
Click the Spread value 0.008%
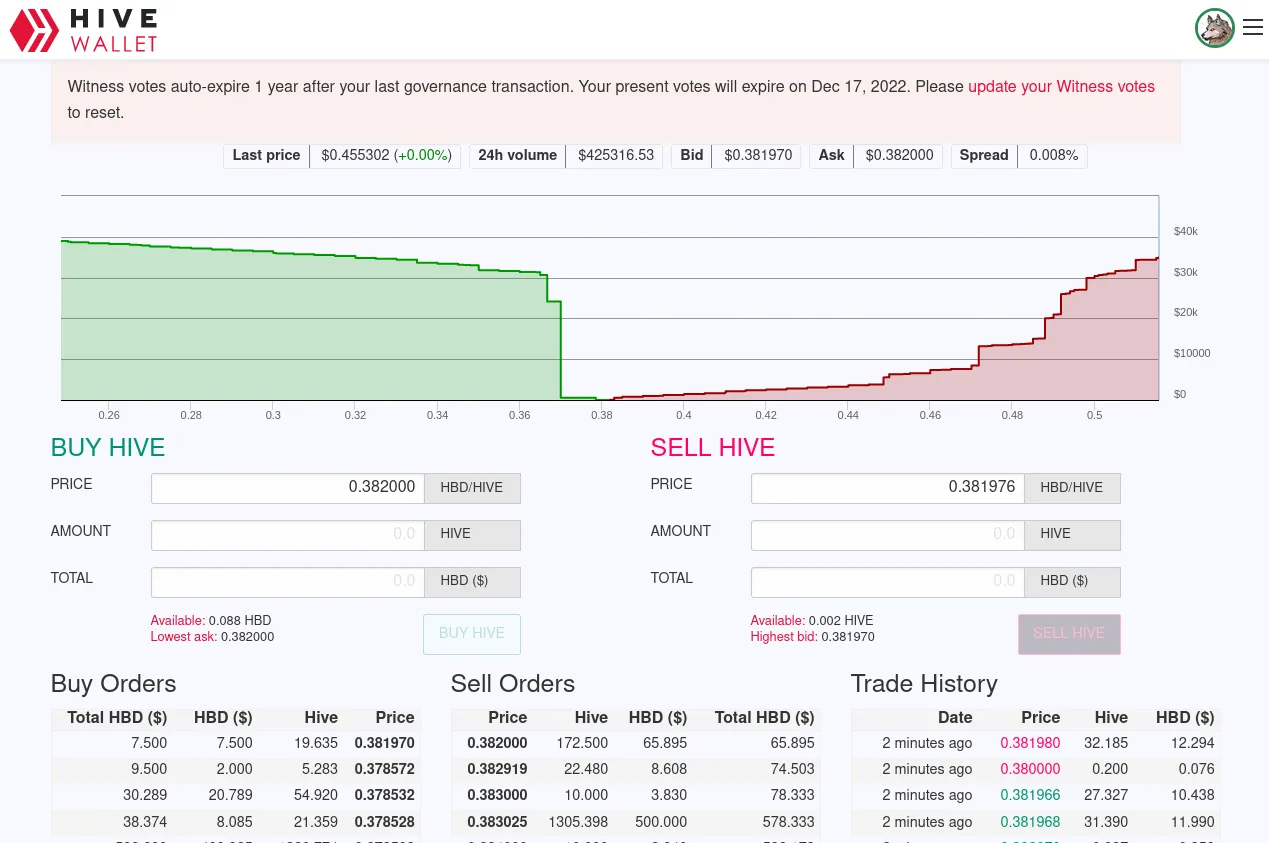[x=1054, y=155]
